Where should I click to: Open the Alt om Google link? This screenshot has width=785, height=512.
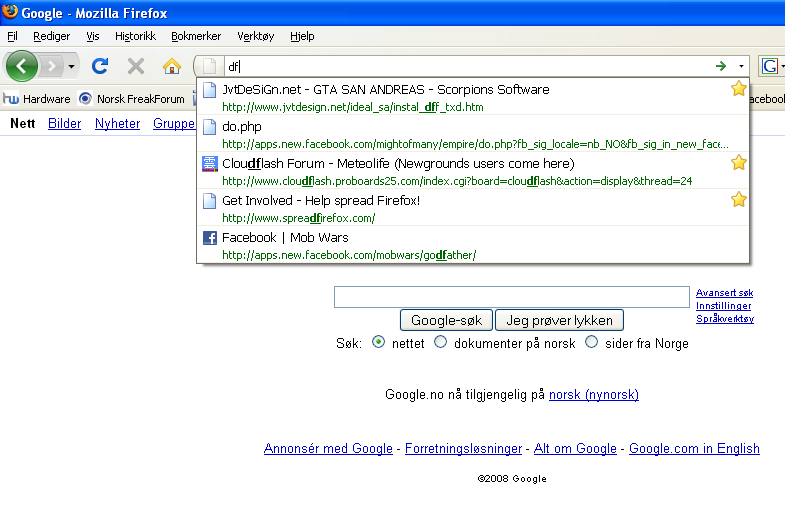point(575,448)
